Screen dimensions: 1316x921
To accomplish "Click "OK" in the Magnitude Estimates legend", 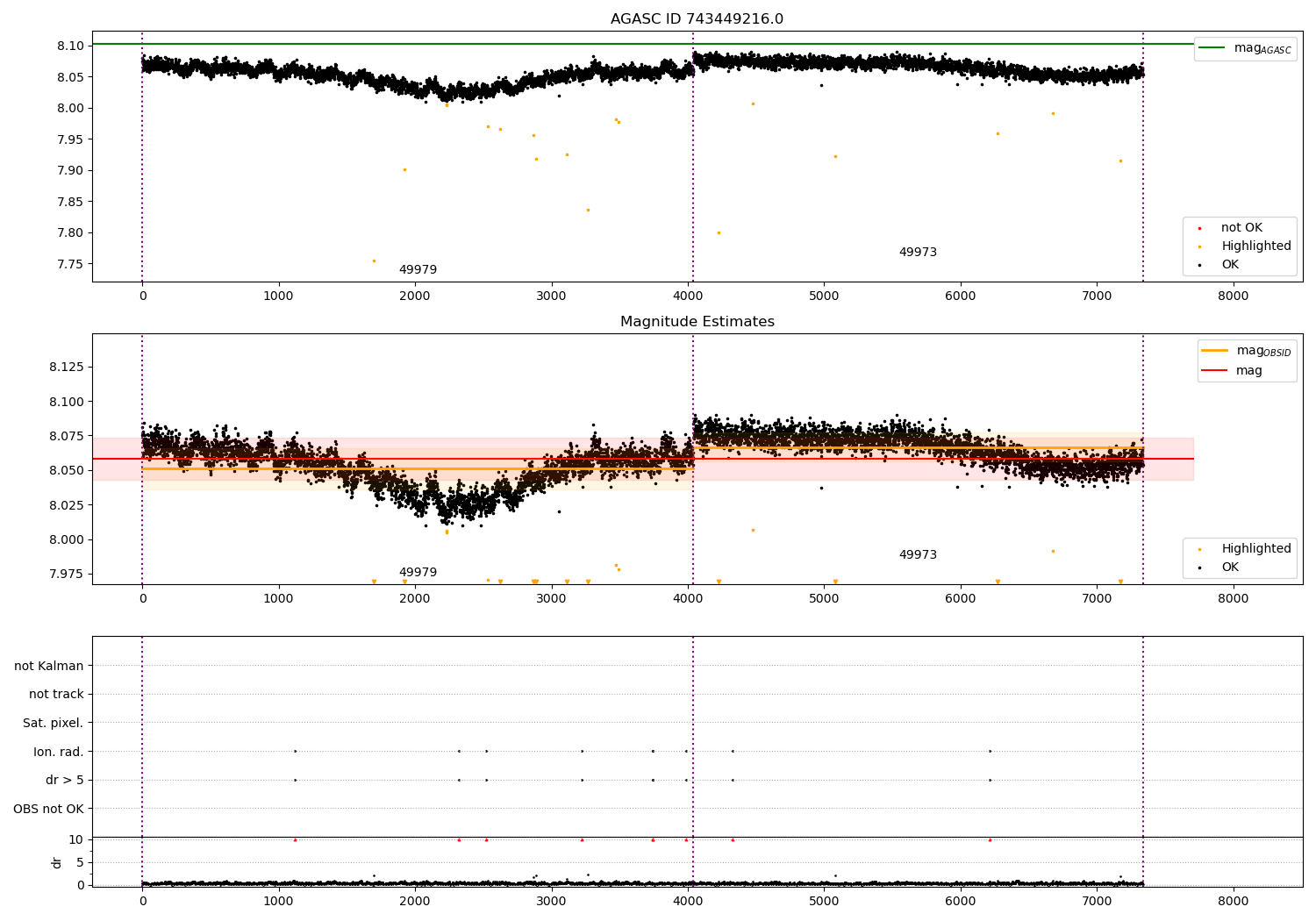I will pyautogui.click(x=1230, y=568).
